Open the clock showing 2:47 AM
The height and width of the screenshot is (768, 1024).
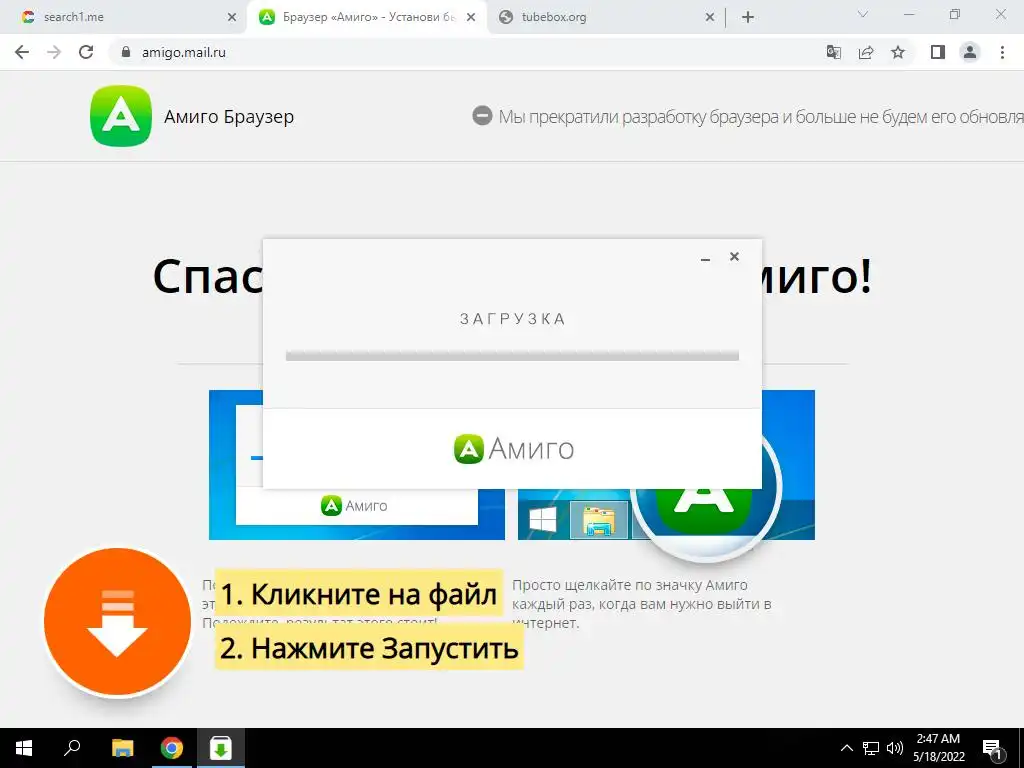coord(938,748)
